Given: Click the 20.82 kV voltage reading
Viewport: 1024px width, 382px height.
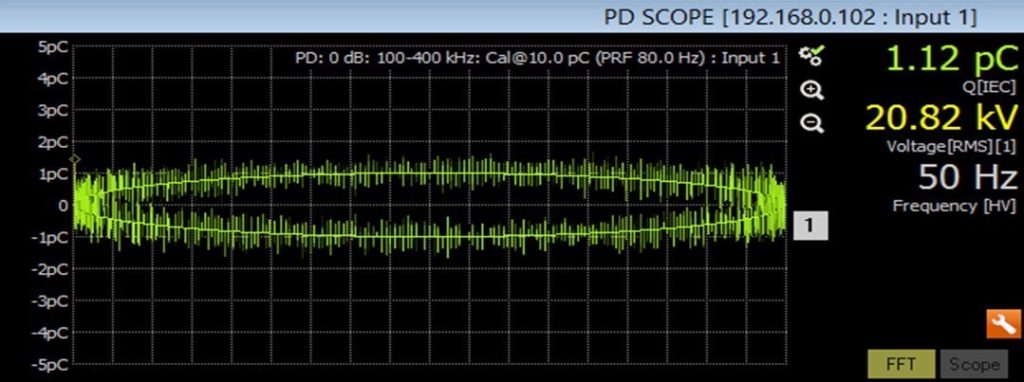Looking at the screenshot, I should coord(941,118).
